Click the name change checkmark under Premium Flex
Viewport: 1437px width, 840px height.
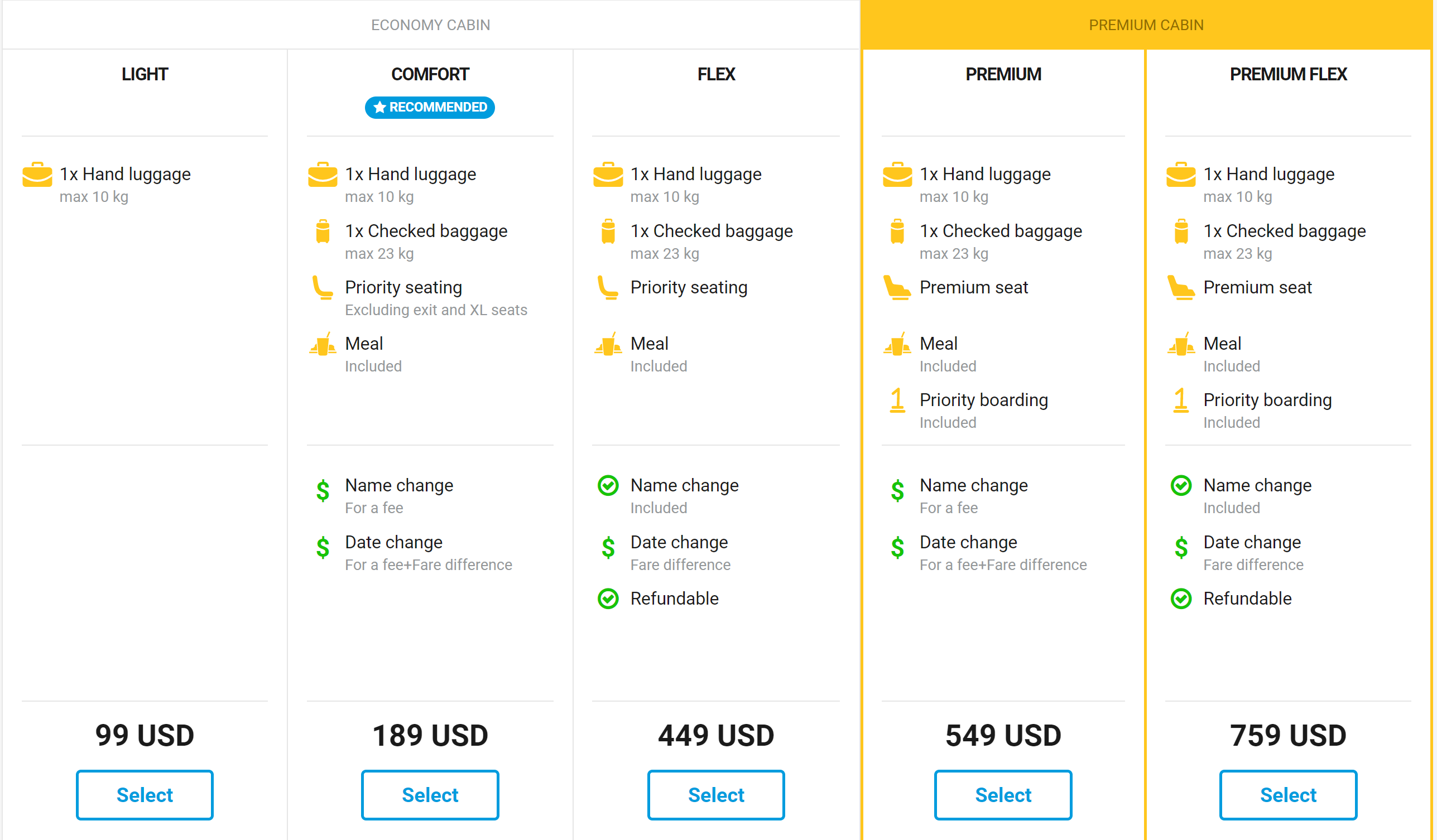[1181, 486]
